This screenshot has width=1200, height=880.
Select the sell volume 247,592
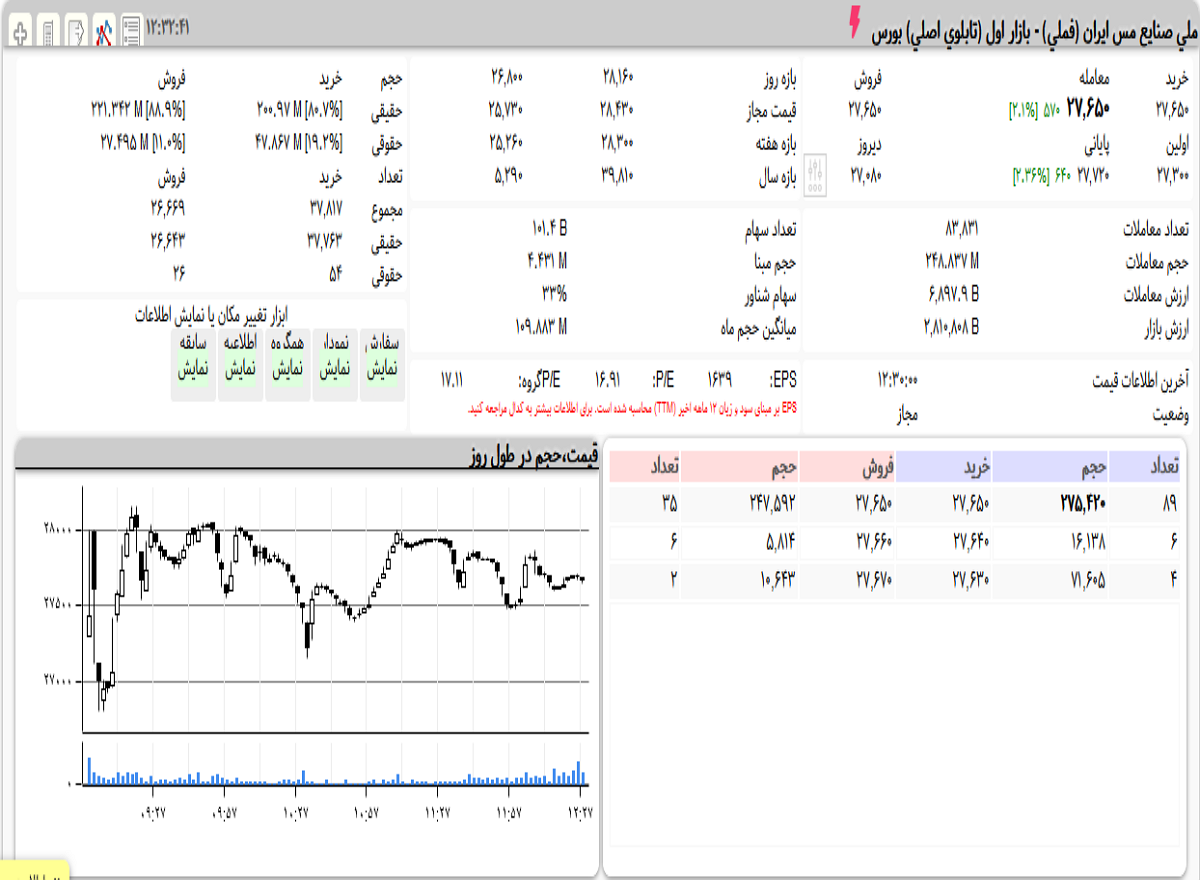click(x=771, y=503)
